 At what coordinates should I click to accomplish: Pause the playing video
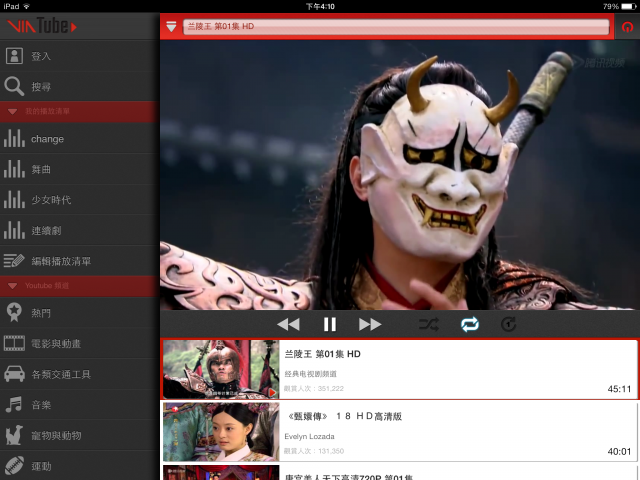pyautogui.click(x=330, y=324)
